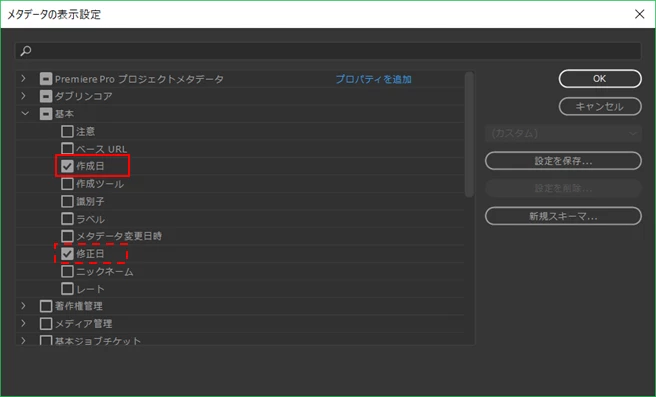Uncheck the 作成日 checkbox
656x397 pixels.
click(x=67, y=166)
